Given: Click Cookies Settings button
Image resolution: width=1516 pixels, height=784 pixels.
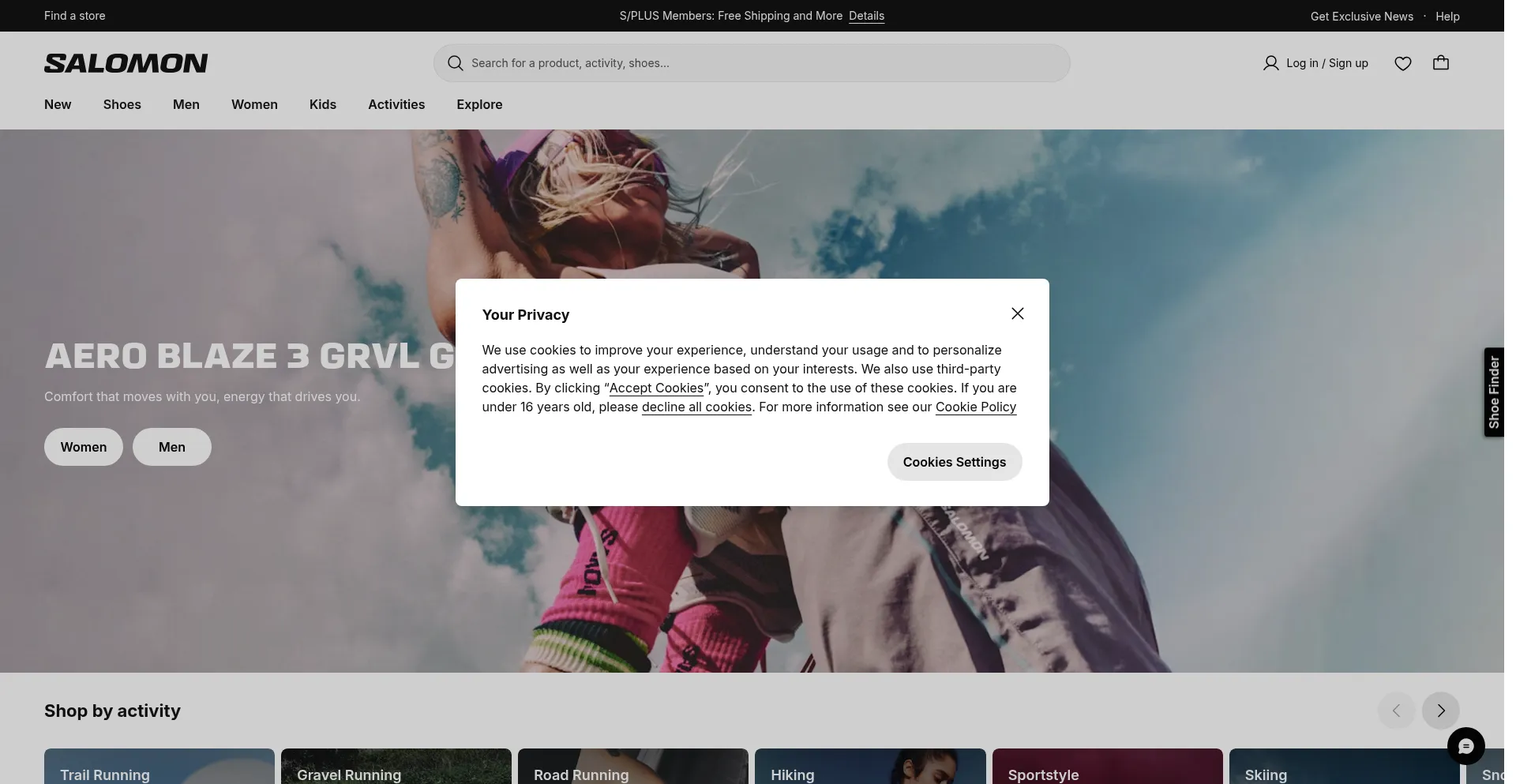Looking at the screenshot, I should [955, 462].
